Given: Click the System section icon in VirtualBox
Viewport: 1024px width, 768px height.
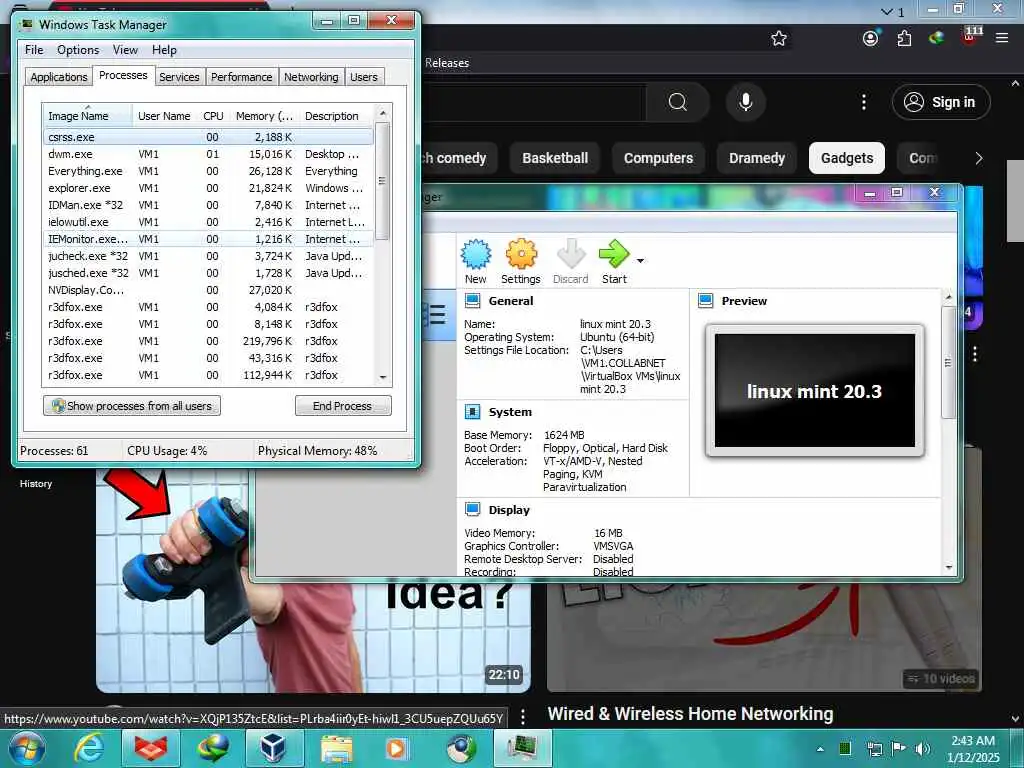Looking at the screenshot, I should click(472, 412).
